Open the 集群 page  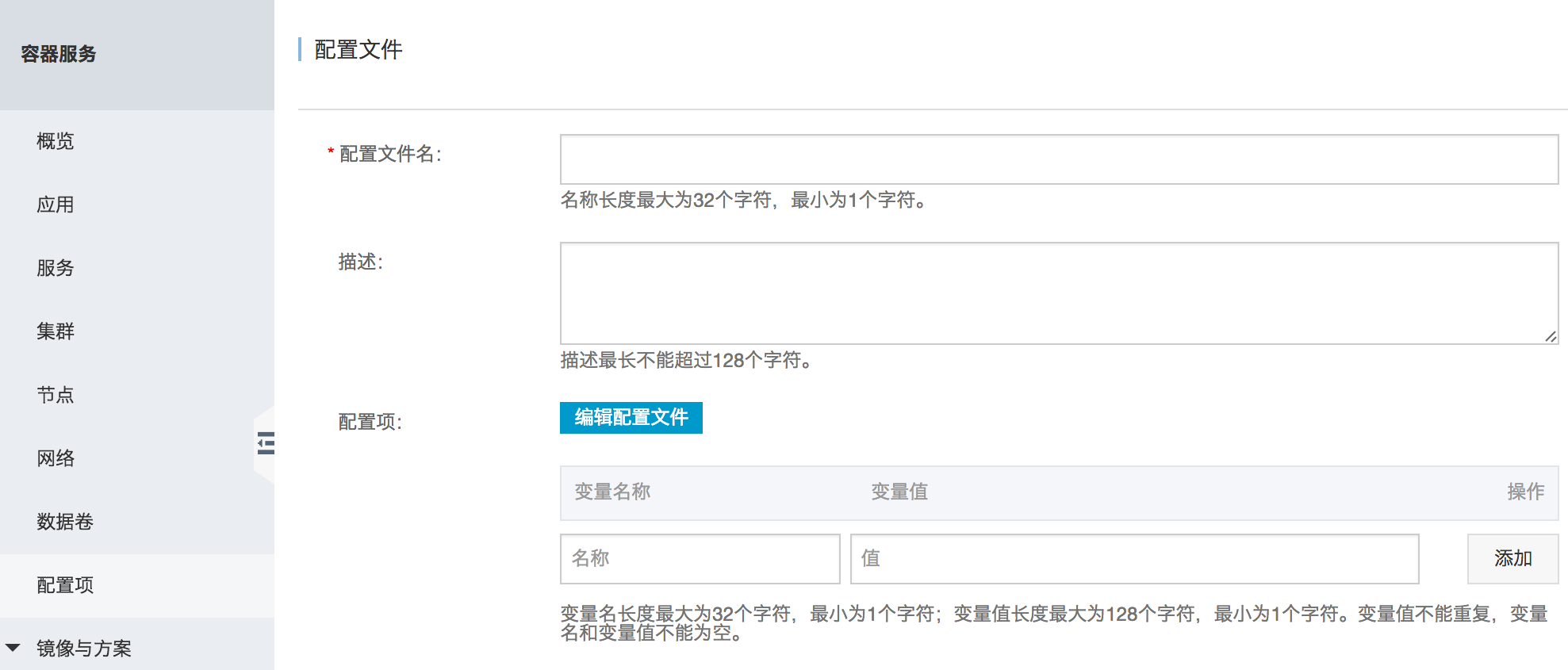(56, 331)
